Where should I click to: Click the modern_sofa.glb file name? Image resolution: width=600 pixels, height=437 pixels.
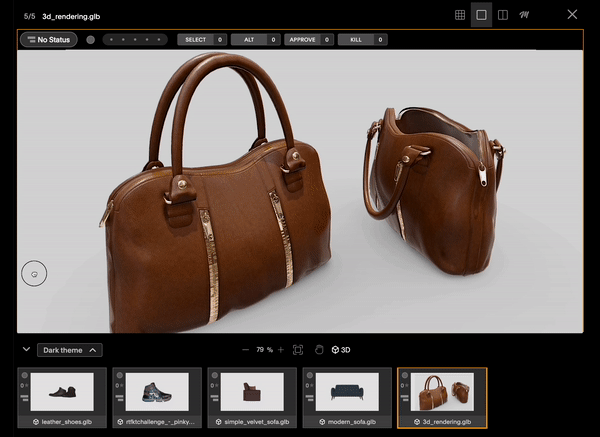coord(352,422)
